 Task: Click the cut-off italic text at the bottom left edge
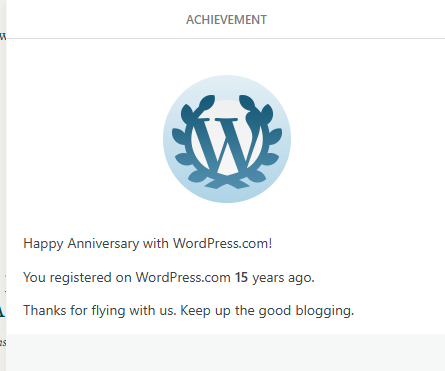(3, 342)
